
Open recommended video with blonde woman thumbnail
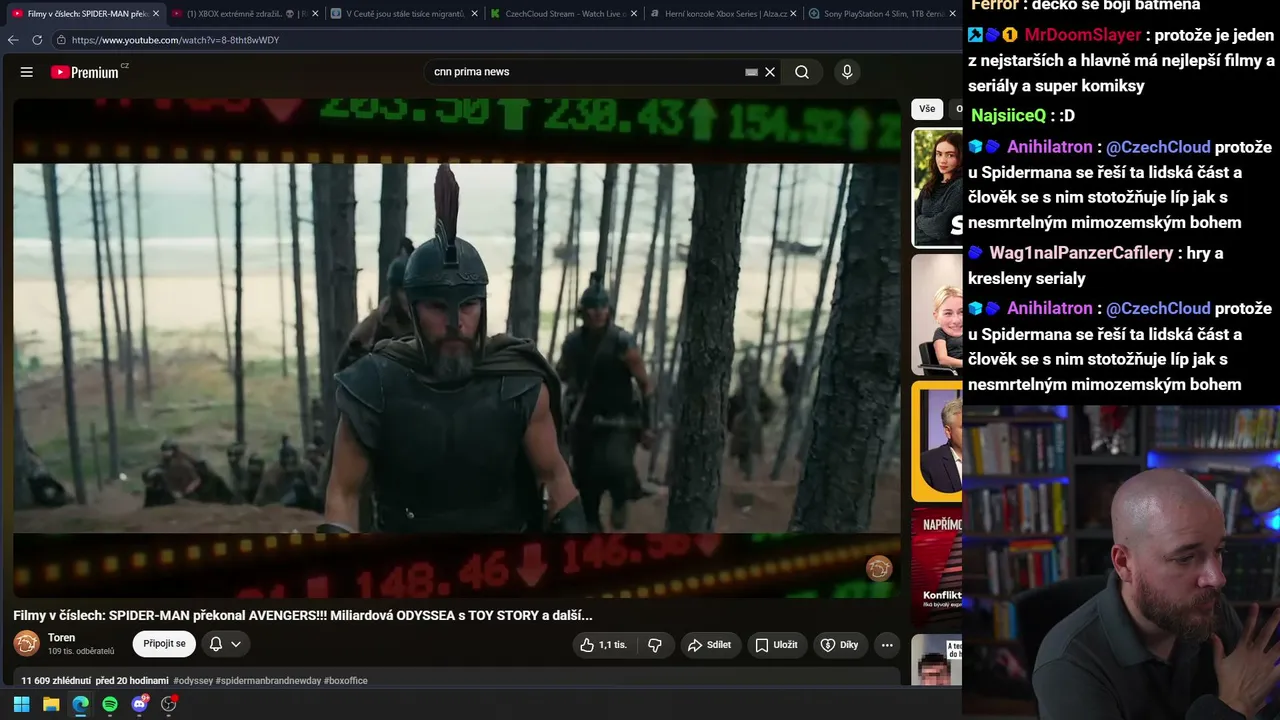tap(937, 314)
